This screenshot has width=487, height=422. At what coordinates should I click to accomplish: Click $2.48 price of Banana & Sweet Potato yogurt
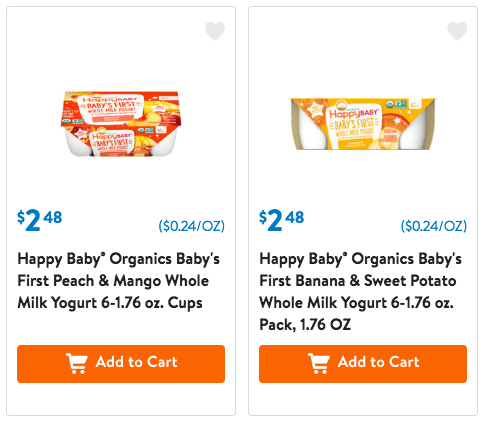(282, 220)
